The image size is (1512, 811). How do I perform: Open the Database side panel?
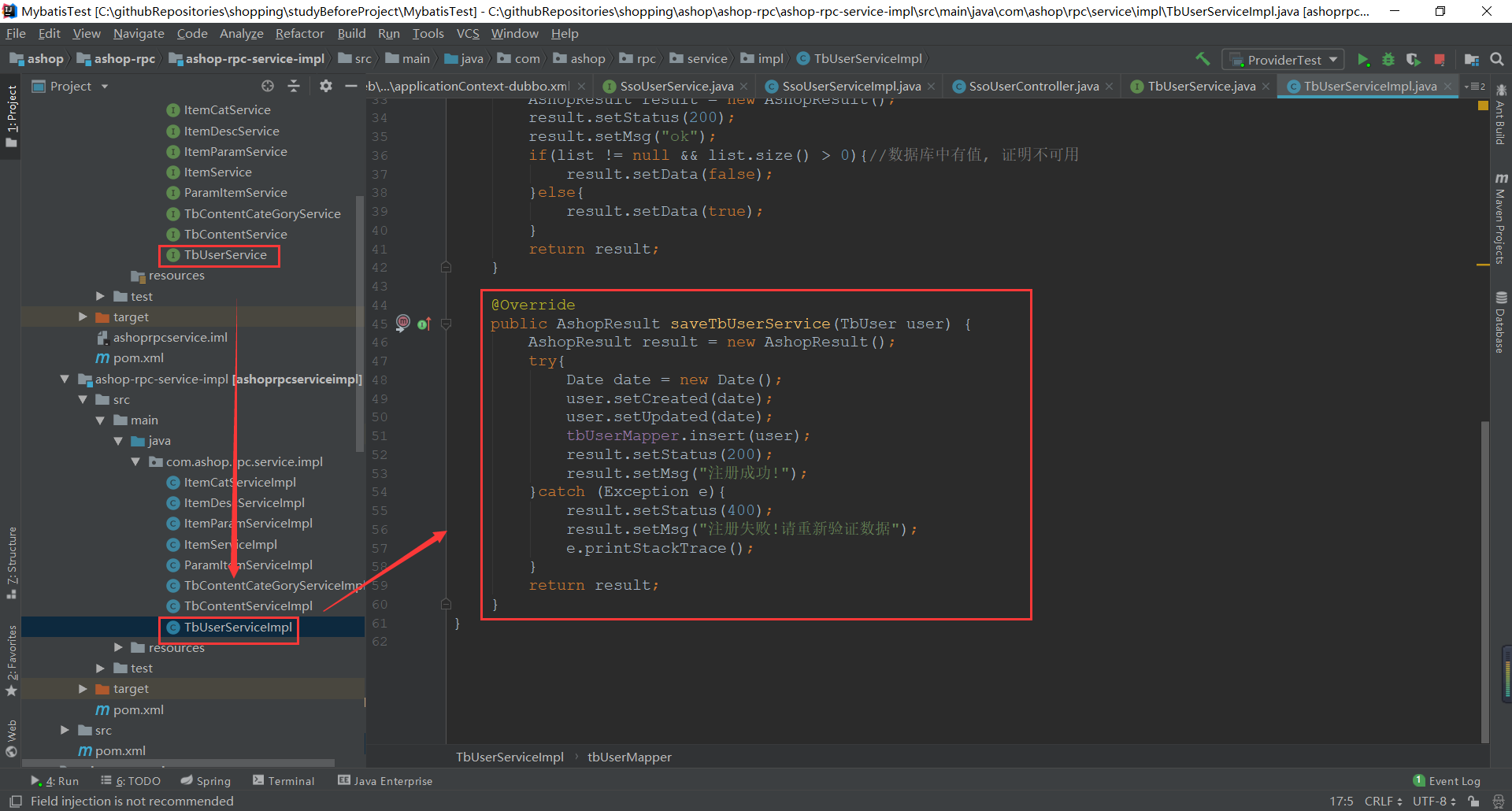tap(1501, 323)
